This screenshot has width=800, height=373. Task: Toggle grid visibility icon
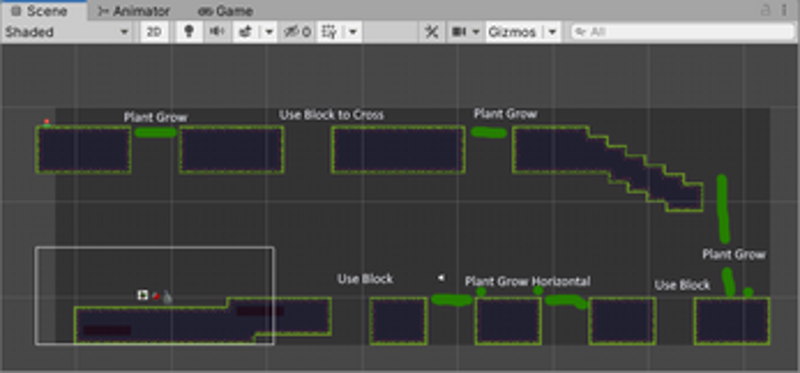click(x=330, y=32)
